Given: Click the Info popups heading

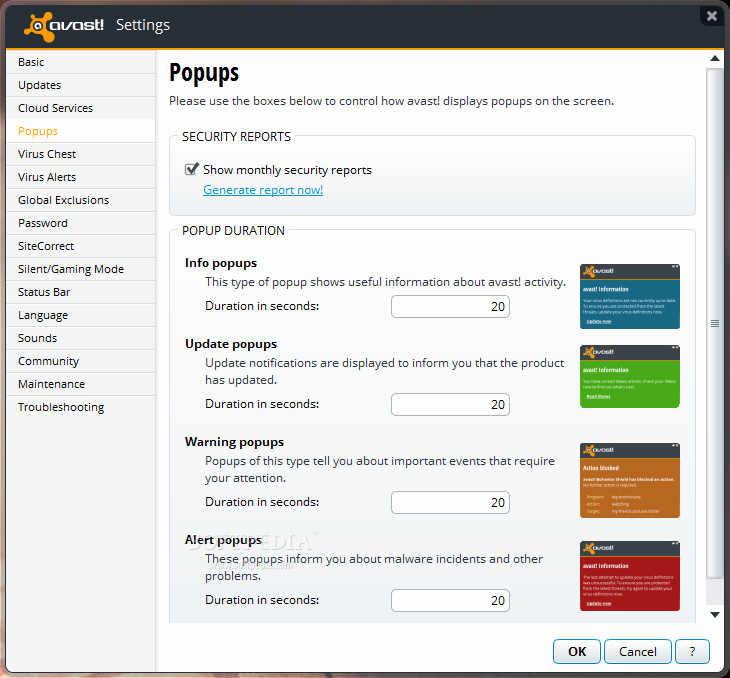Looking at the screenshot, I should pos(221,263).
